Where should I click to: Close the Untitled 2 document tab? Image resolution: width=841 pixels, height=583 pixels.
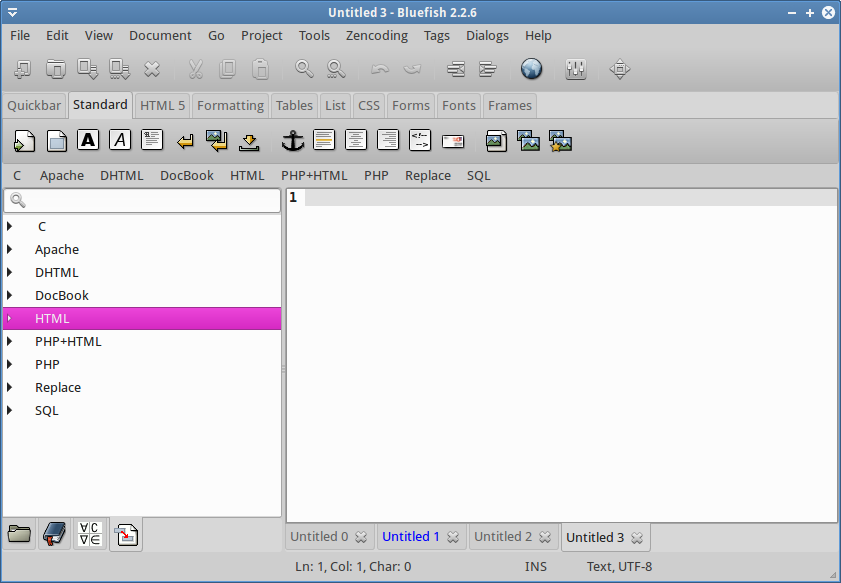(545, 537)
